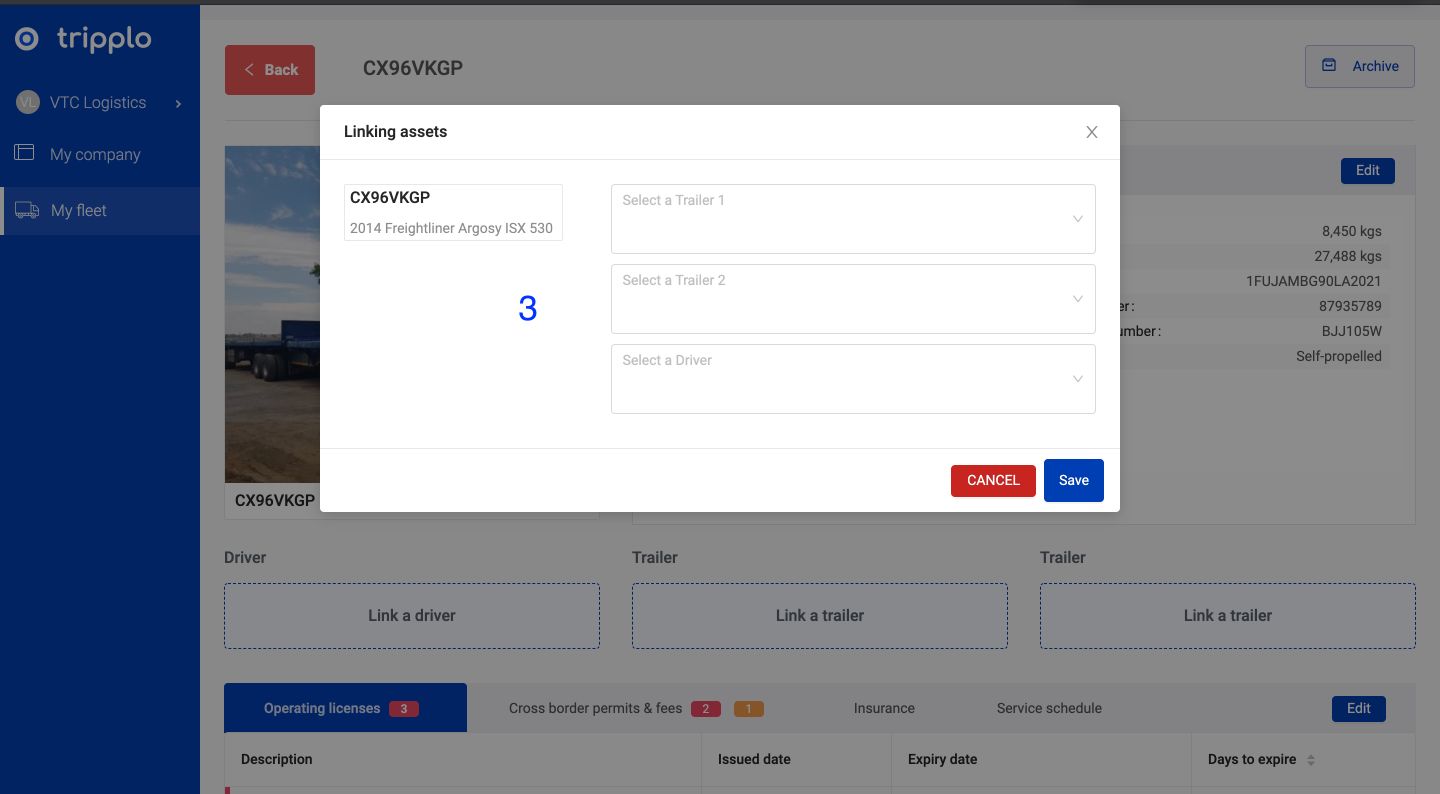Image resolution: width=1440 pixels, height=794 pixels.
Task: Click the My company sidebar icon
Action: pyautogui.click(x=24, y=153)
